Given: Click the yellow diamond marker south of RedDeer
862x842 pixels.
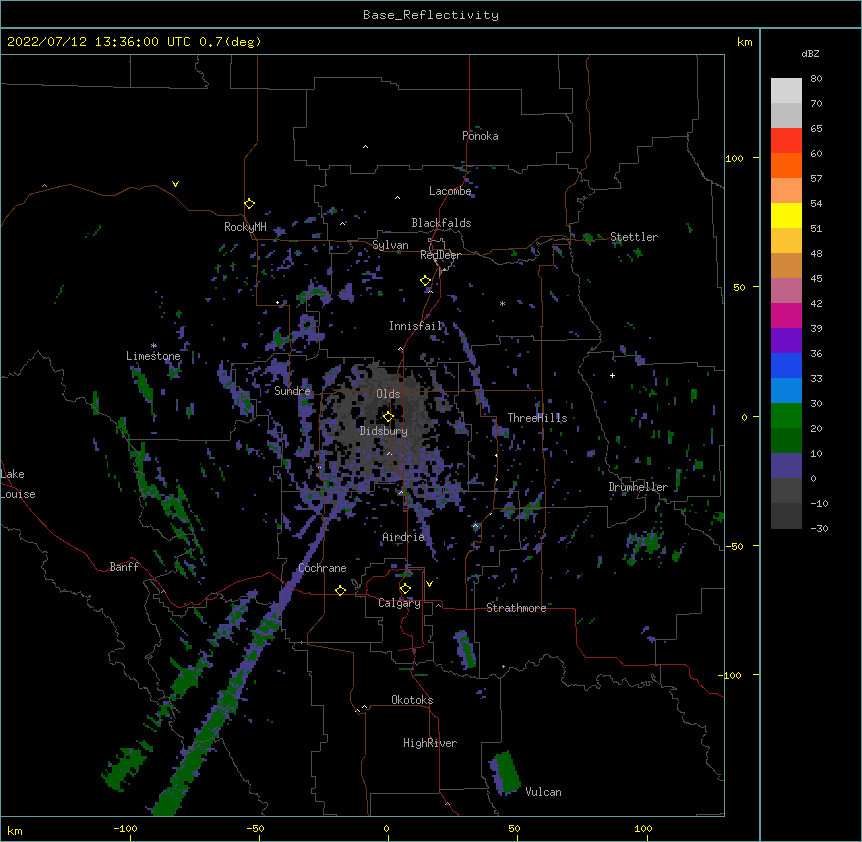Looking at the screenshot, I should point(426,281).
